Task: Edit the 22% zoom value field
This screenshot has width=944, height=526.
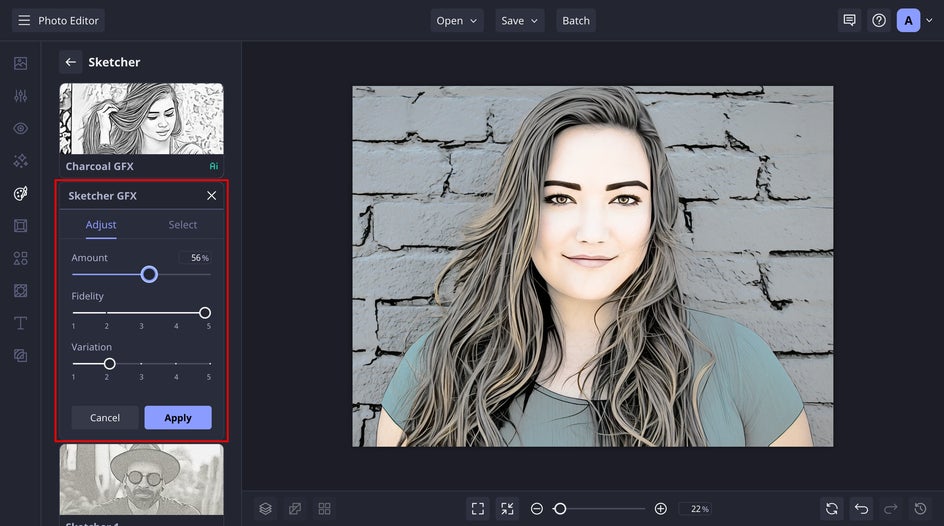Action: [x=695, y=509]
